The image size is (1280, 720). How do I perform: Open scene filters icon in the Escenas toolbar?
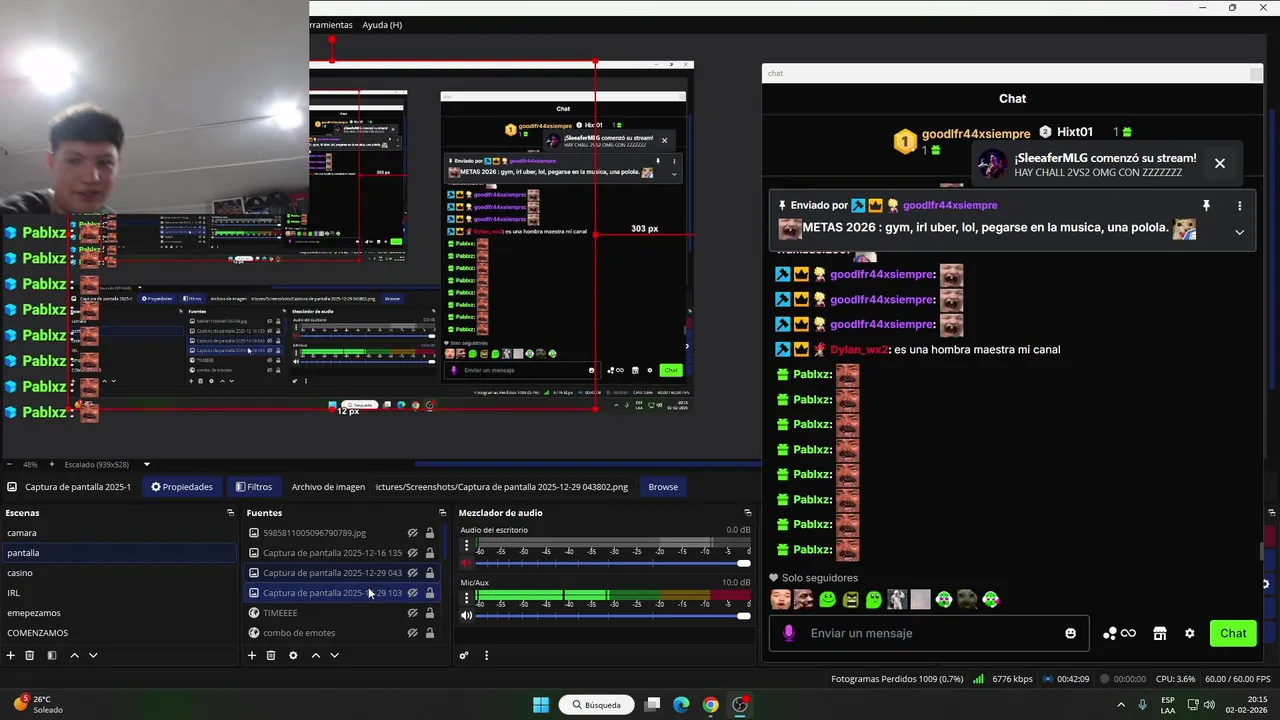51,655
